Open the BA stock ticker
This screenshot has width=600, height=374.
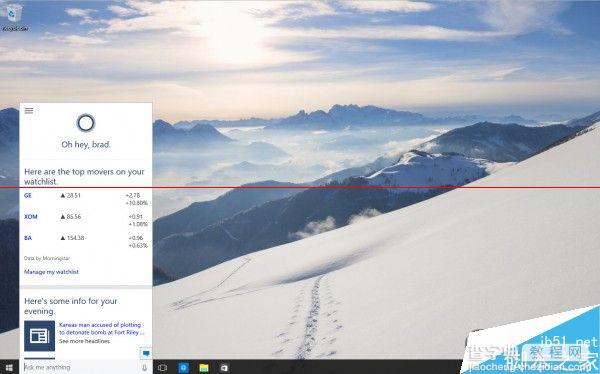28,238
